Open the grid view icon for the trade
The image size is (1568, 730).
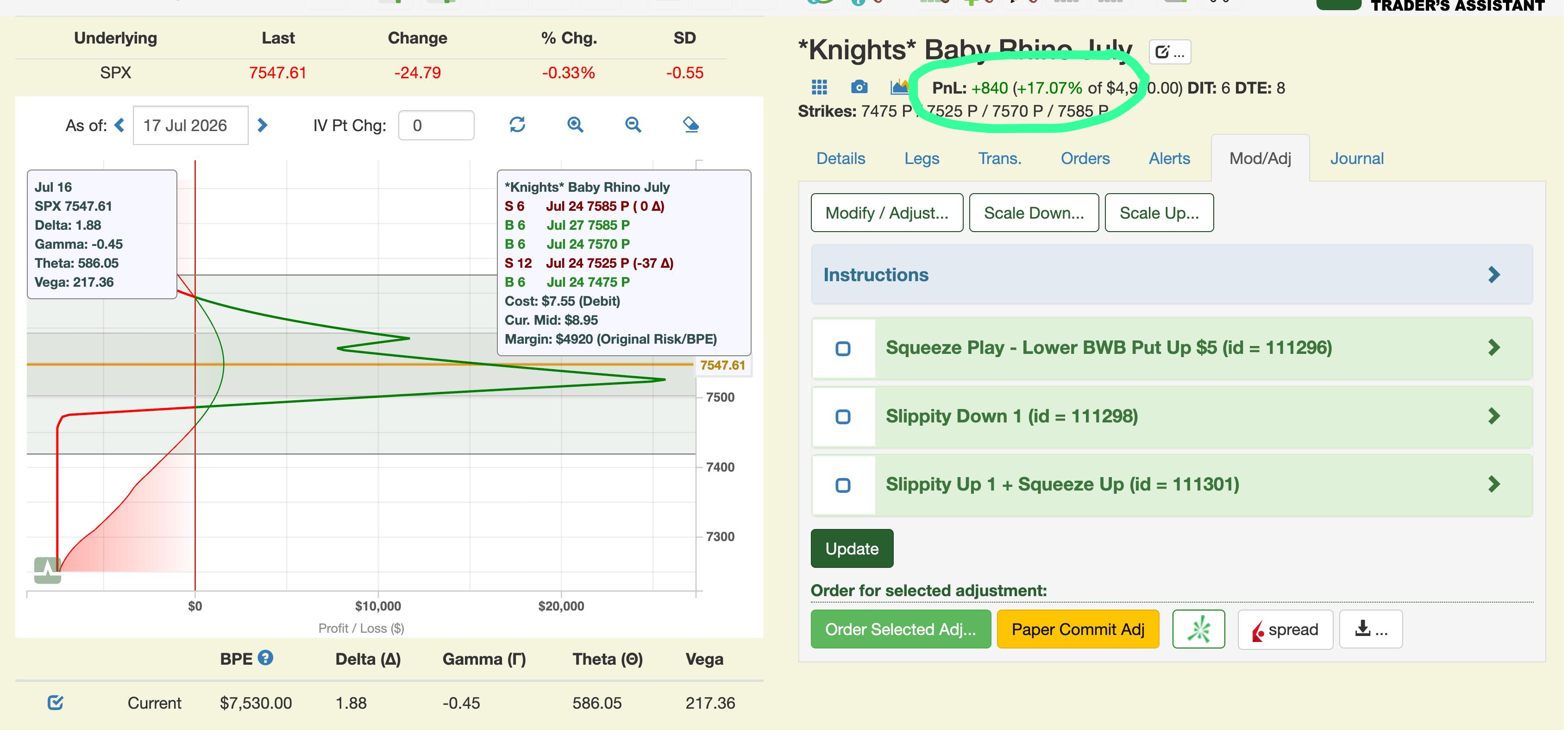click(x=819, y=87)
